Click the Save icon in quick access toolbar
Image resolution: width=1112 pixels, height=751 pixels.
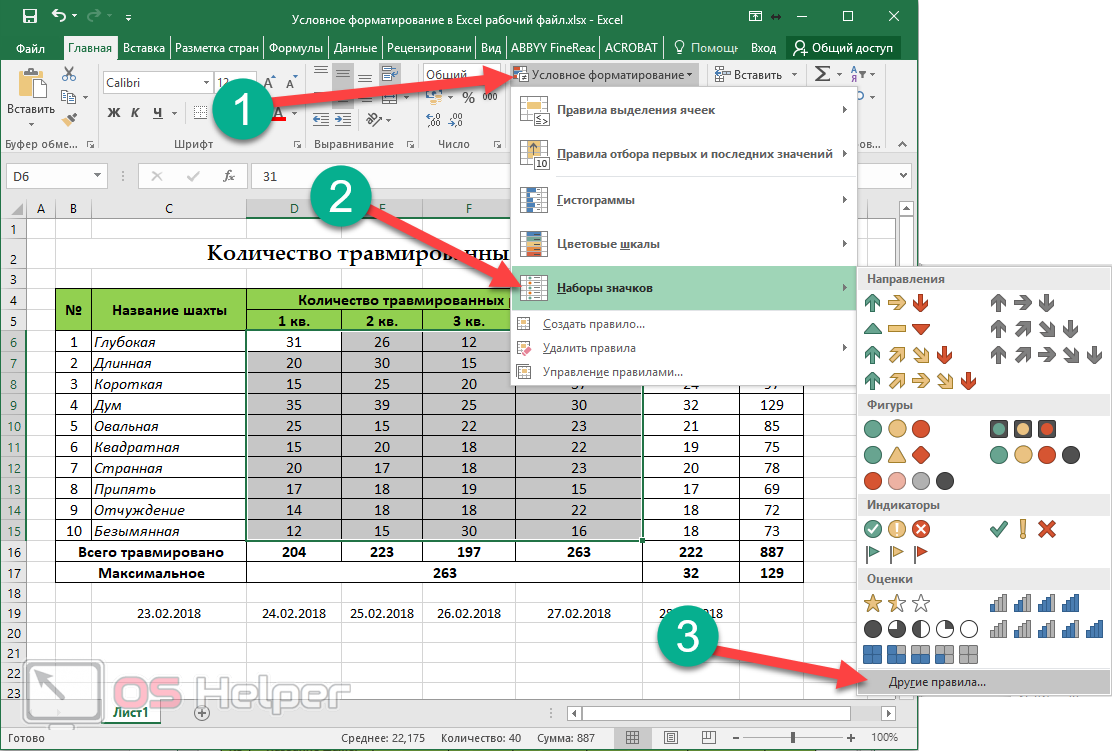29,16
